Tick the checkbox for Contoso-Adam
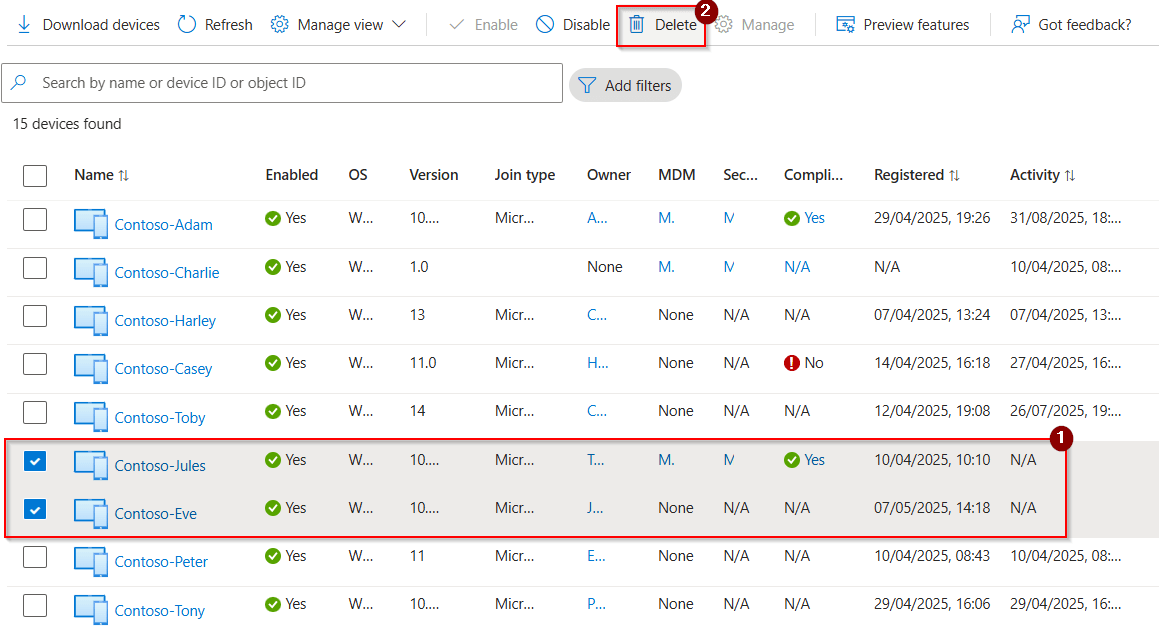The width and height of the screenshot is (1159, 634). (x=35, y=219)
